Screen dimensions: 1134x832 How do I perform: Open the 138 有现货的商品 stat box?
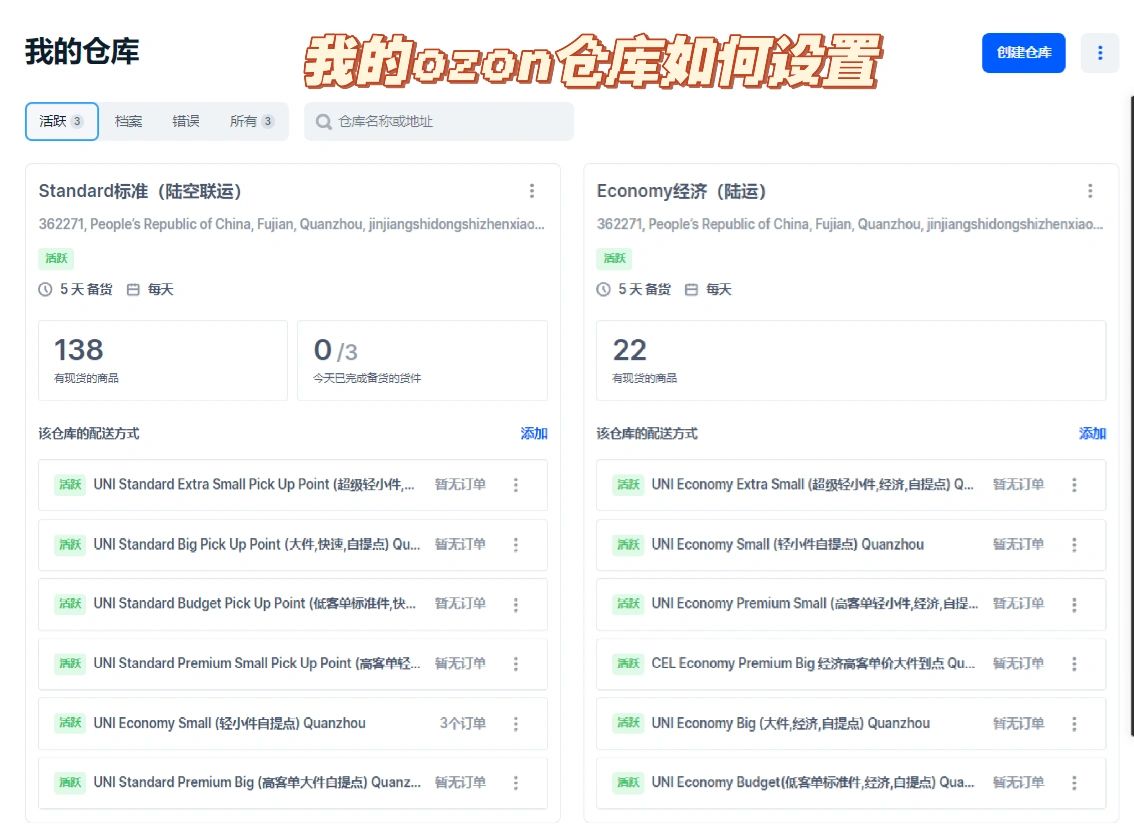(163, 360)
